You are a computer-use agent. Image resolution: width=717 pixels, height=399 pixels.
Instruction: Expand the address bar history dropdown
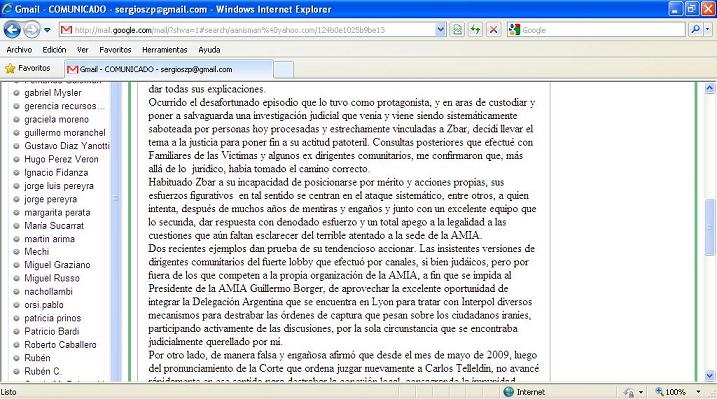440,30
